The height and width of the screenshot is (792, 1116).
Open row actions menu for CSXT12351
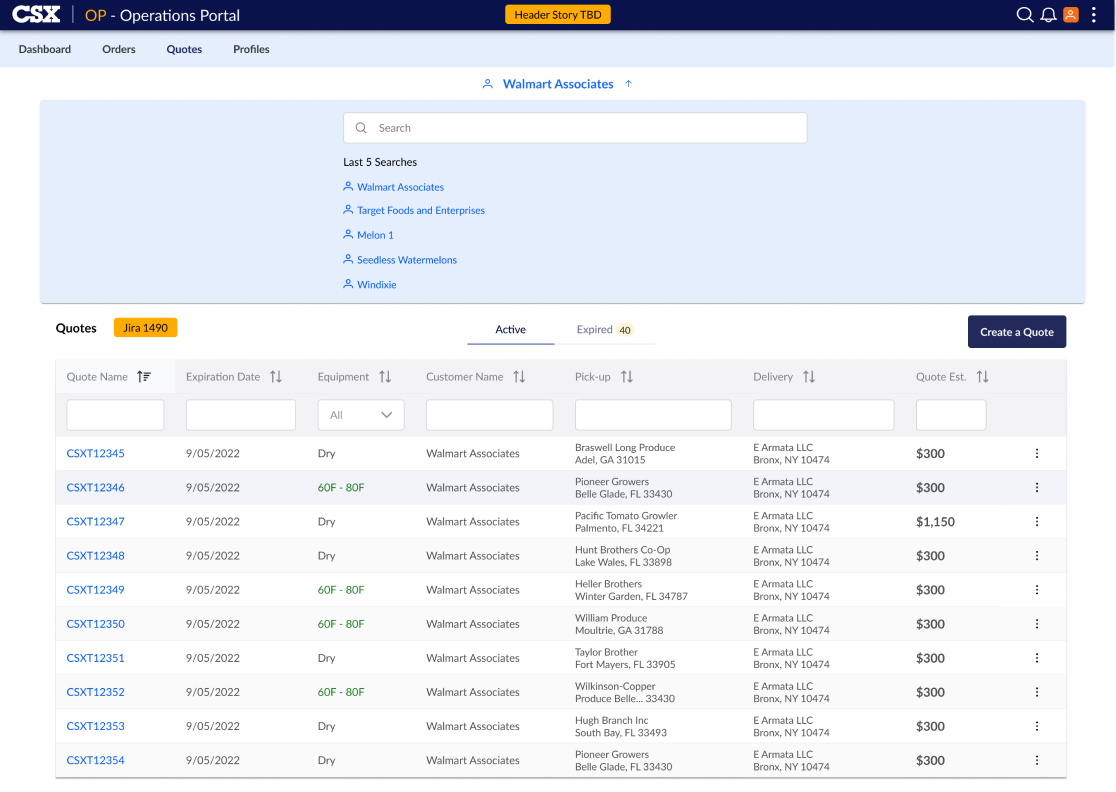pyautogui.click(x=1037, y=658)
